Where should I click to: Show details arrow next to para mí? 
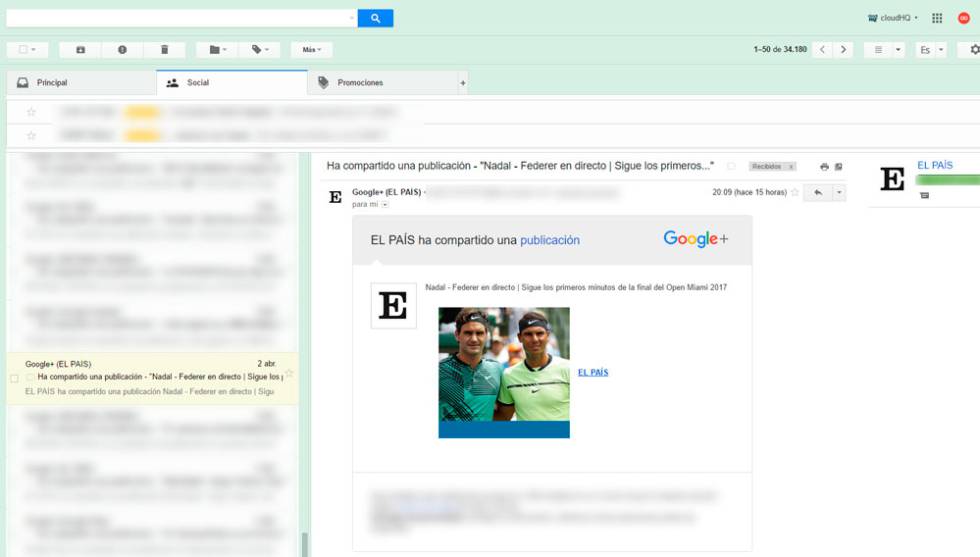point(385,204)
